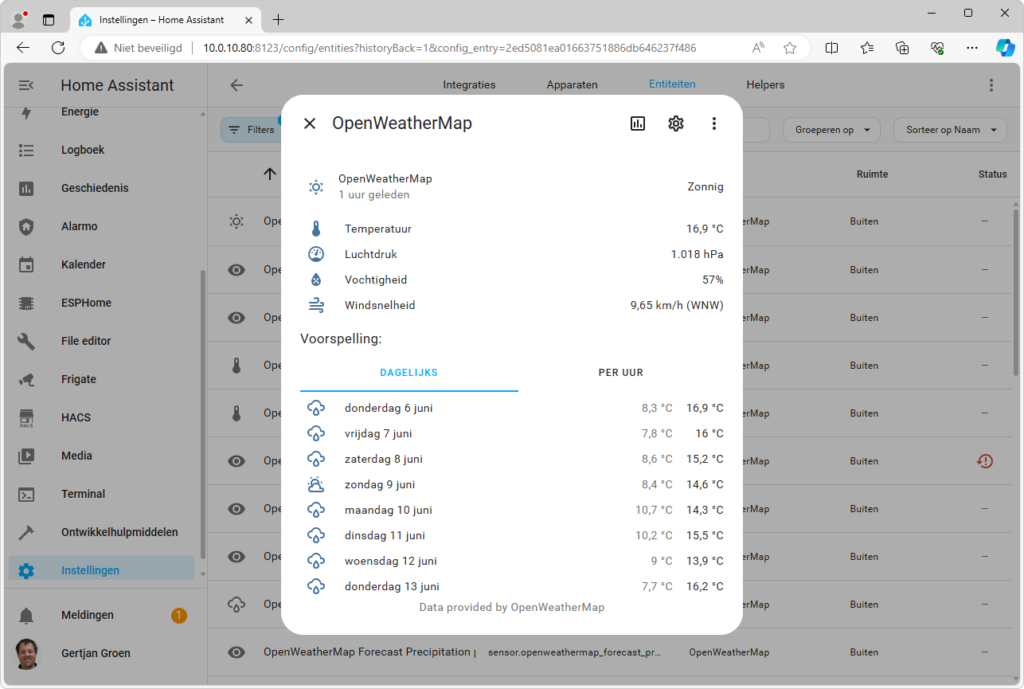Viewport: 1024px width, 689px height.
Task: Go back with the arrow button
Action: pyautogui.click(x=237, y=85)
